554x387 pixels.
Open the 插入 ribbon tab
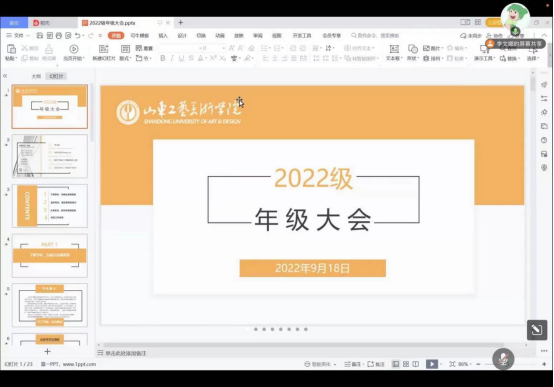pyautogui.click(x=163, y=35)
